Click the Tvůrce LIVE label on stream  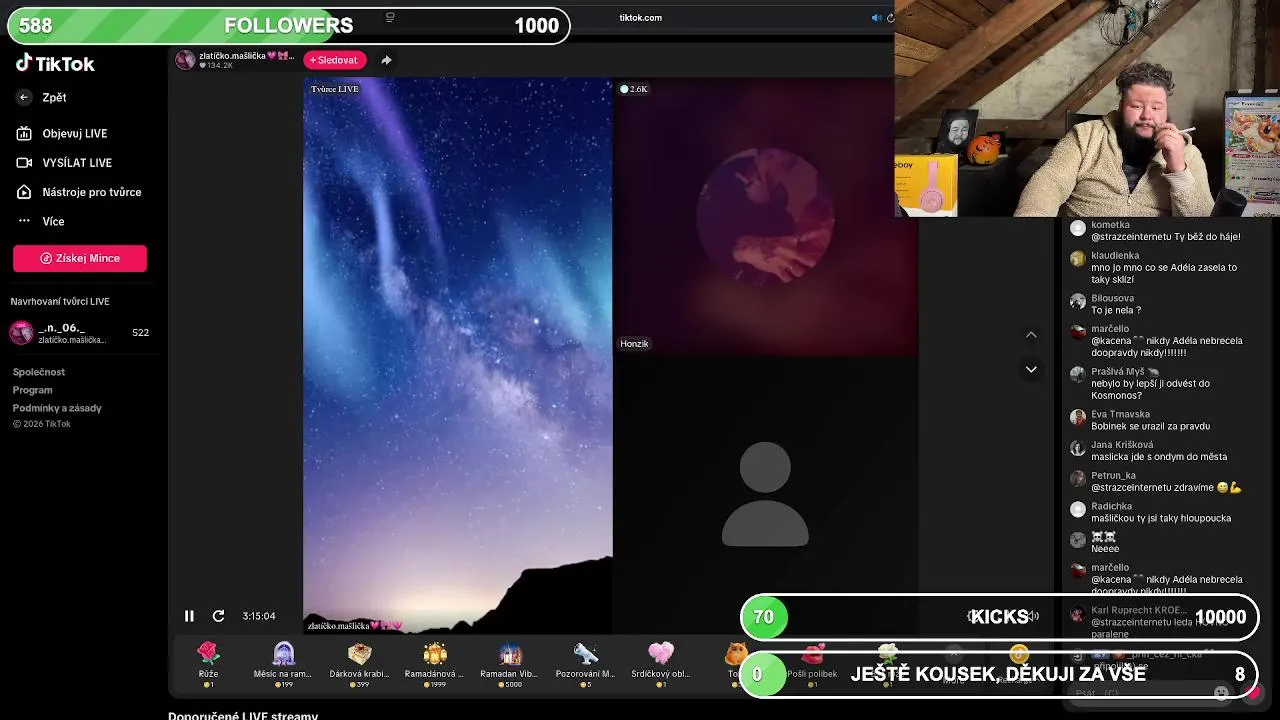click(334, 89)
